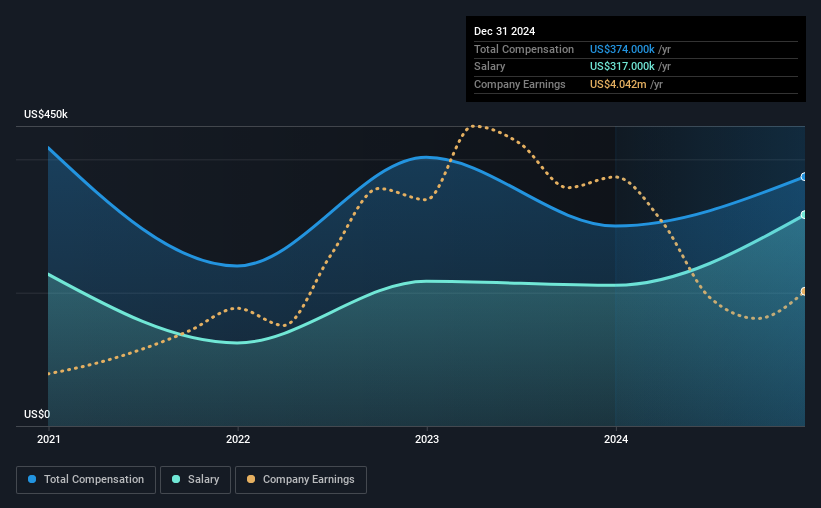Click the 2022 x-axis label

[x=238, y=439]
